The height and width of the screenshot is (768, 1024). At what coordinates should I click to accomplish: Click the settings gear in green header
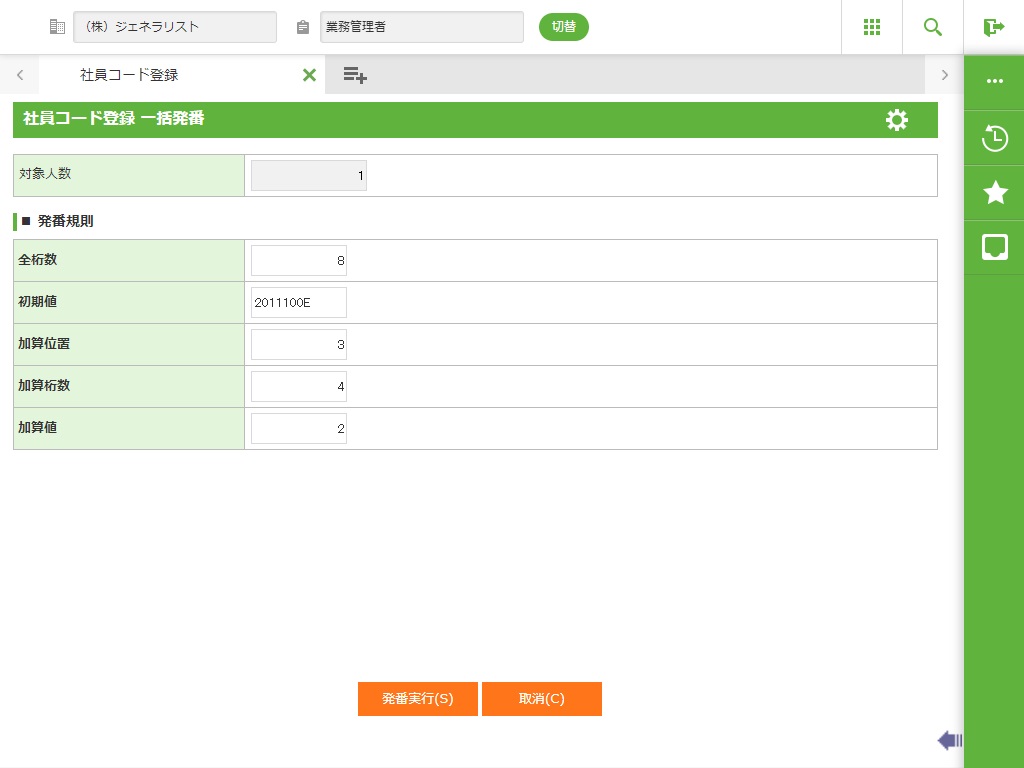pyautogui.click(x=897, y=120)
